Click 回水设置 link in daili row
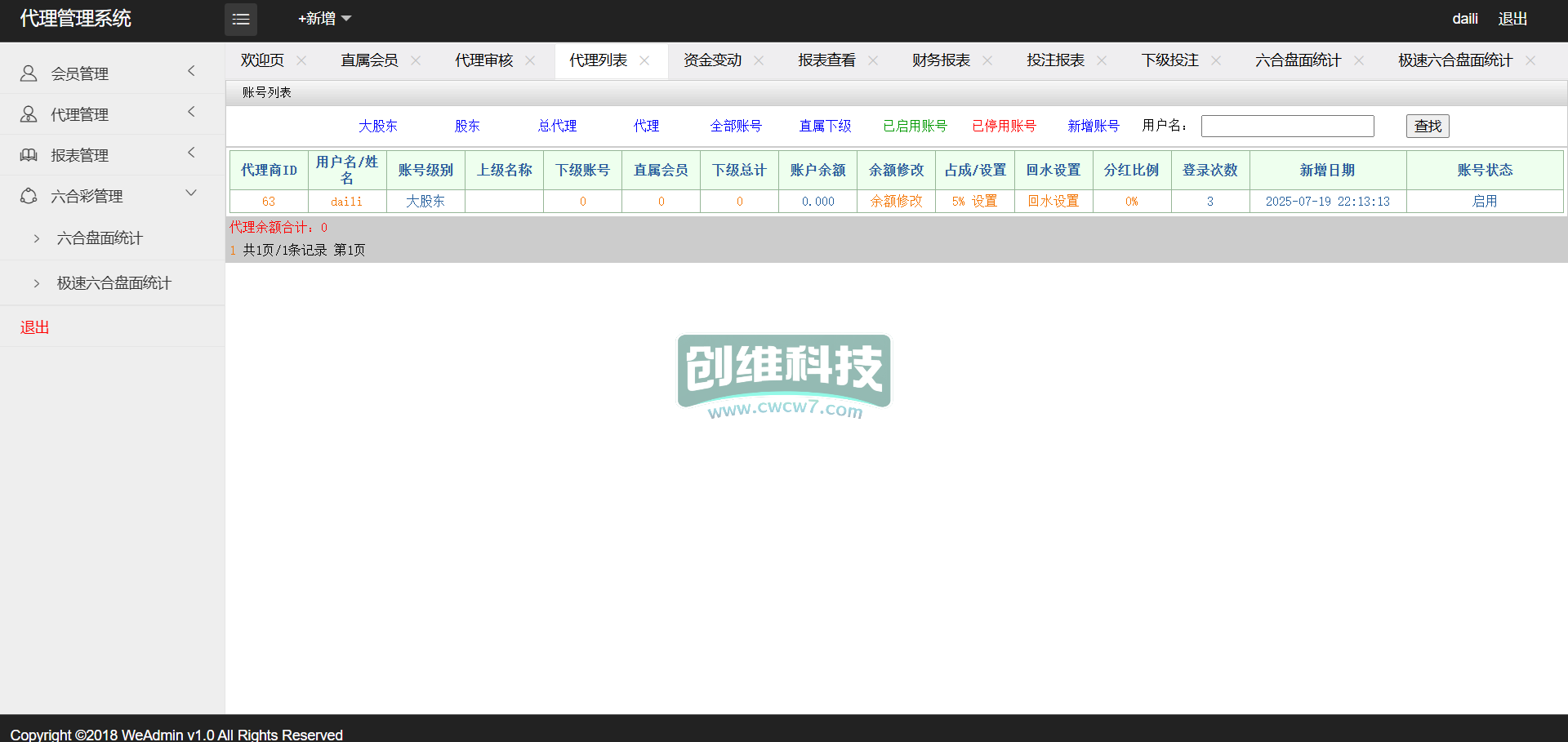1568x742 pixels. (x=1053, y=201)
